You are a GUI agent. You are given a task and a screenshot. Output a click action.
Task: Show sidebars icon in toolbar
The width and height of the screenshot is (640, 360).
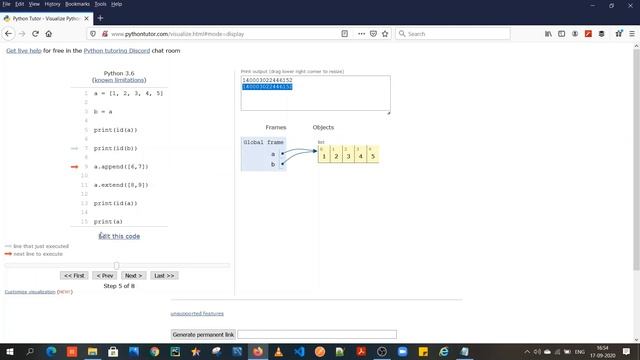point(562,34)
